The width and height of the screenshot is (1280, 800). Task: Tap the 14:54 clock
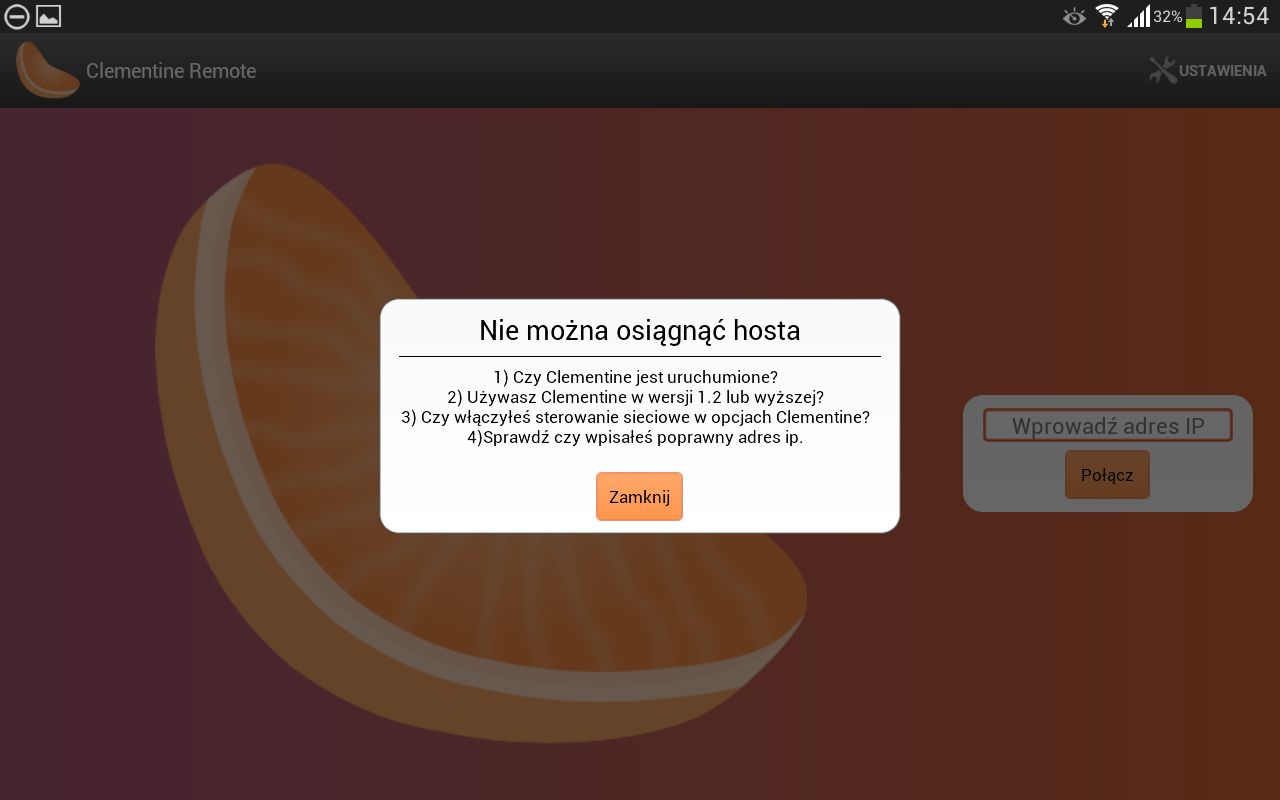click(x=1238, y=16)
